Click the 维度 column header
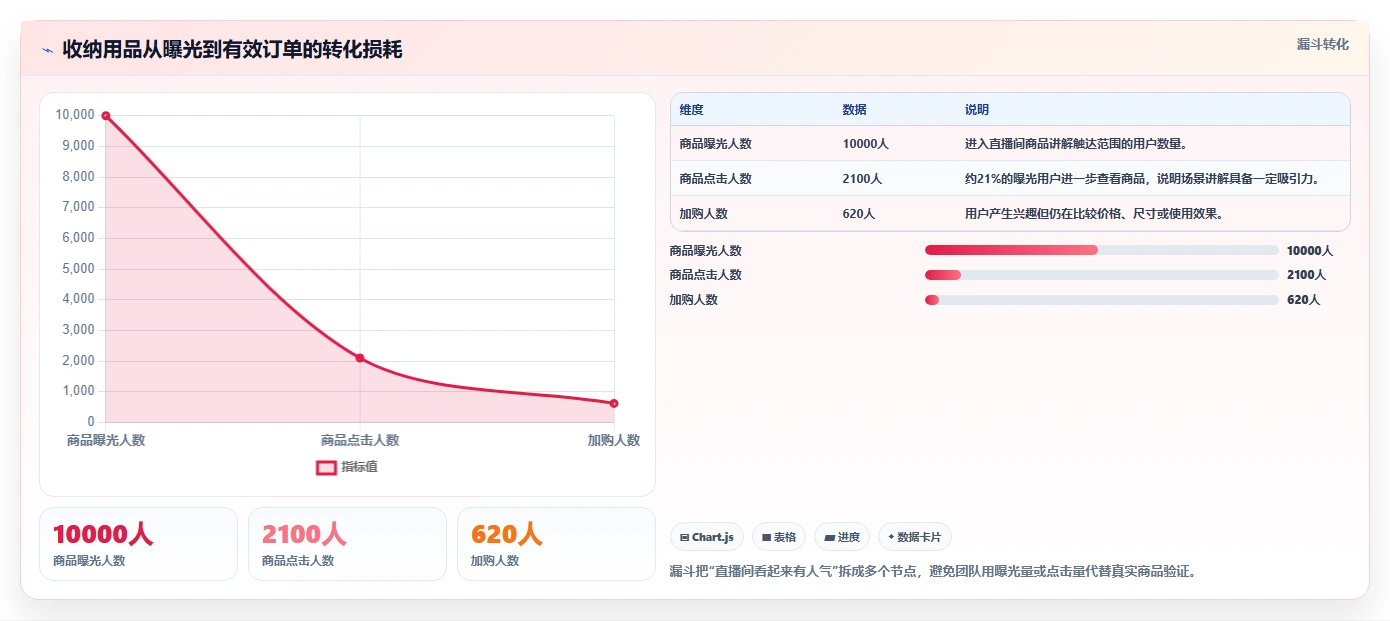The height and width of the screenshot is (621, 1390). pos(691,110)
